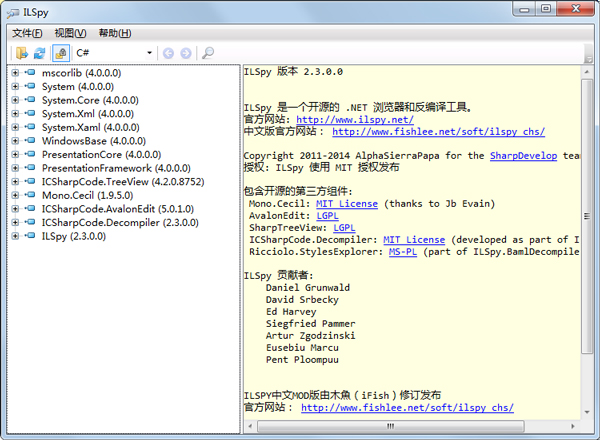Open ICSharpCode.Decompiler's MIT License link

(x=414, y=240)
